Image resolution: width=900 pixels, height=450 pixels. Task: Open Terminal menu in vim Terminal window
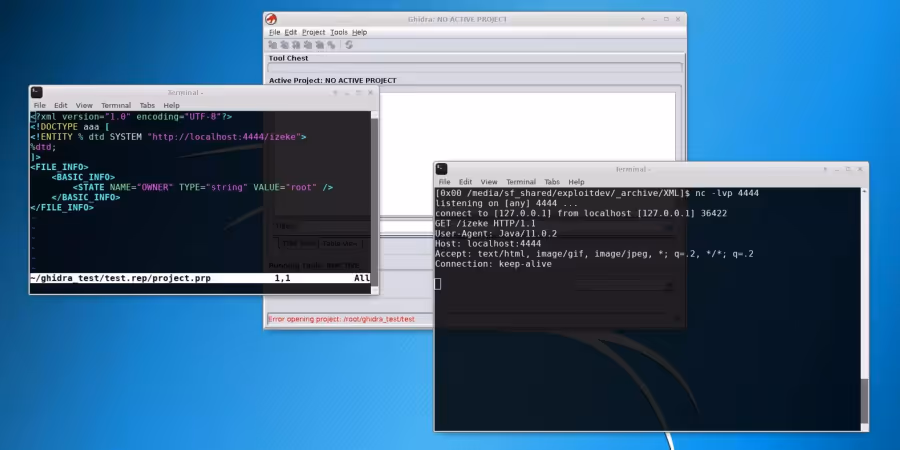(x=116, y=106)
